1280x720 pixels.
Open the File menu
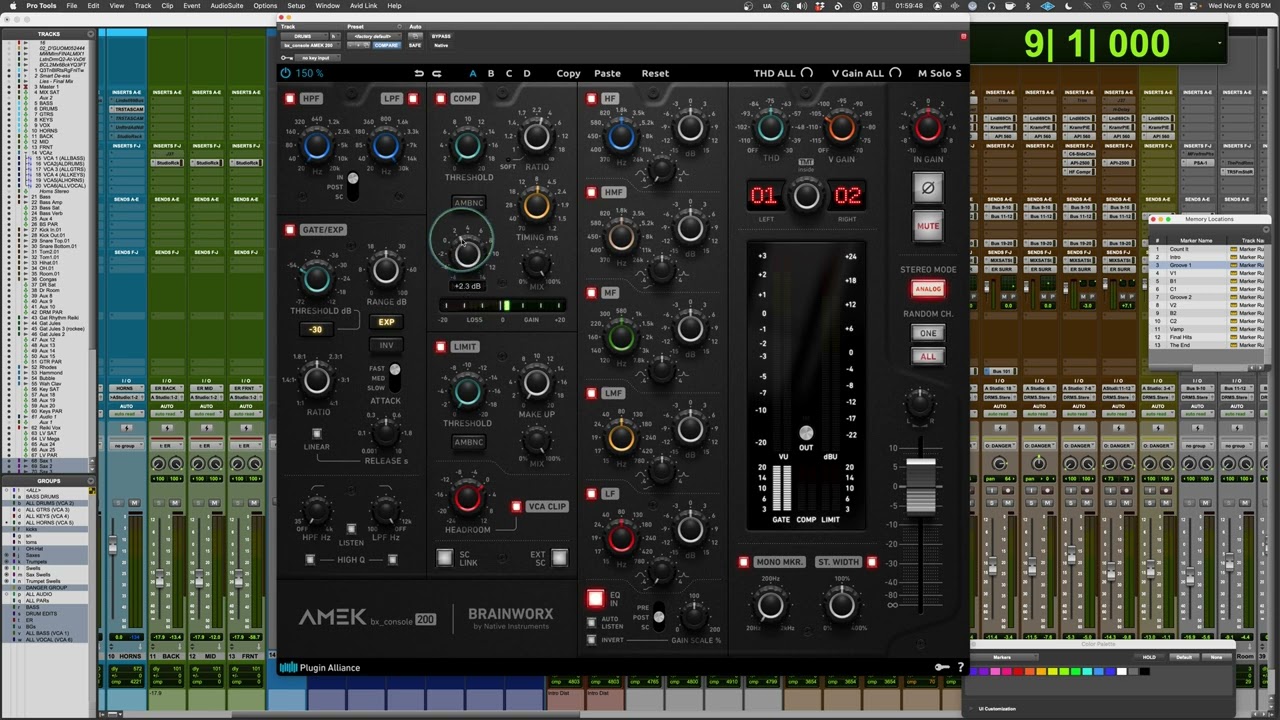[x=72, y=6]
